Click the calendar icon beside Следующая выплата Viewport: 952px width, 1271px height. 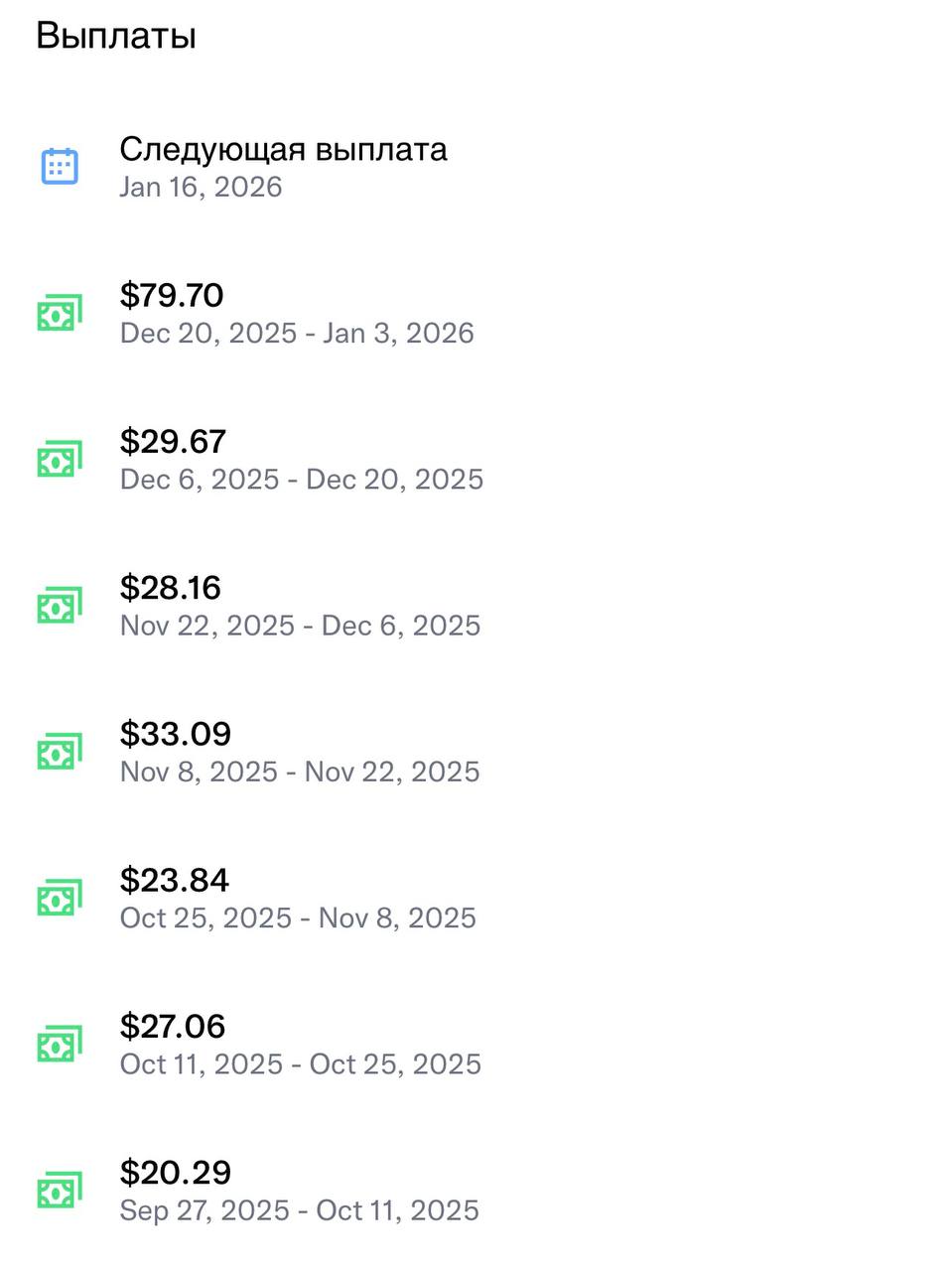click(60, 166)
